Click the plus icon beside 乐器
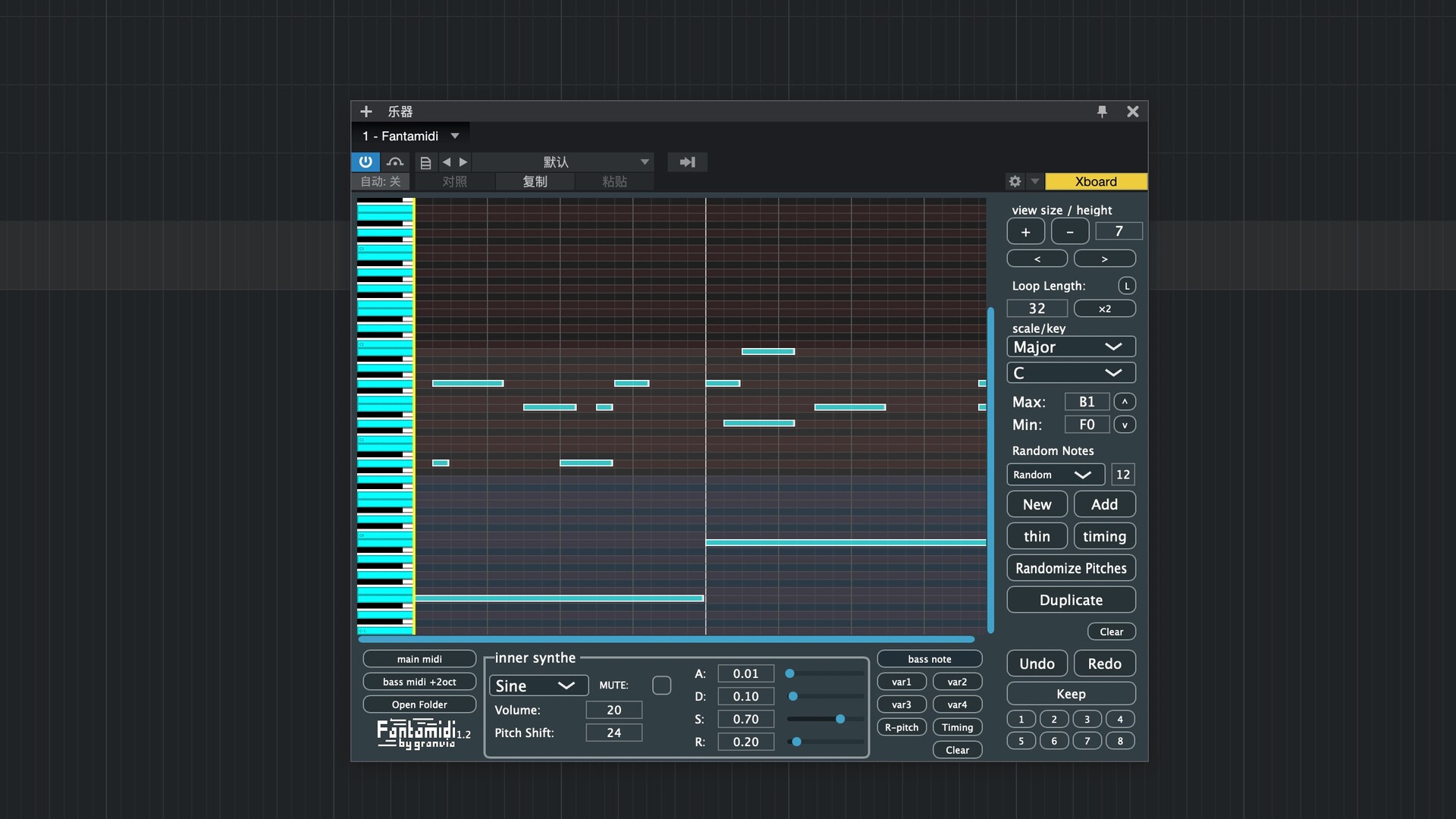This screenshot has height=819, width=1456. point(366,111)
